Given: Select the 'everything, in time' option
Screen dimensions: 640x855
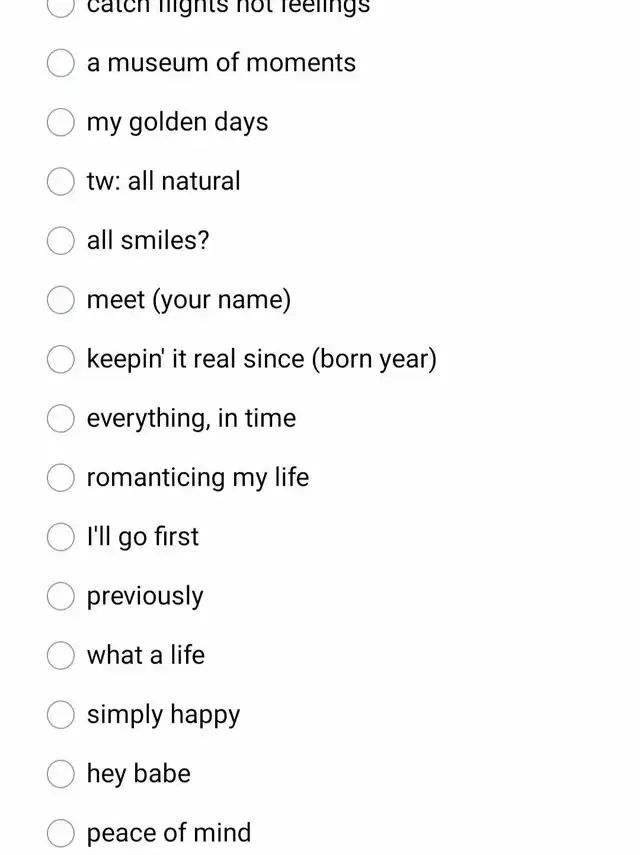Looking at the screenshot, I should pyautogui.click(x=61, y=418).
